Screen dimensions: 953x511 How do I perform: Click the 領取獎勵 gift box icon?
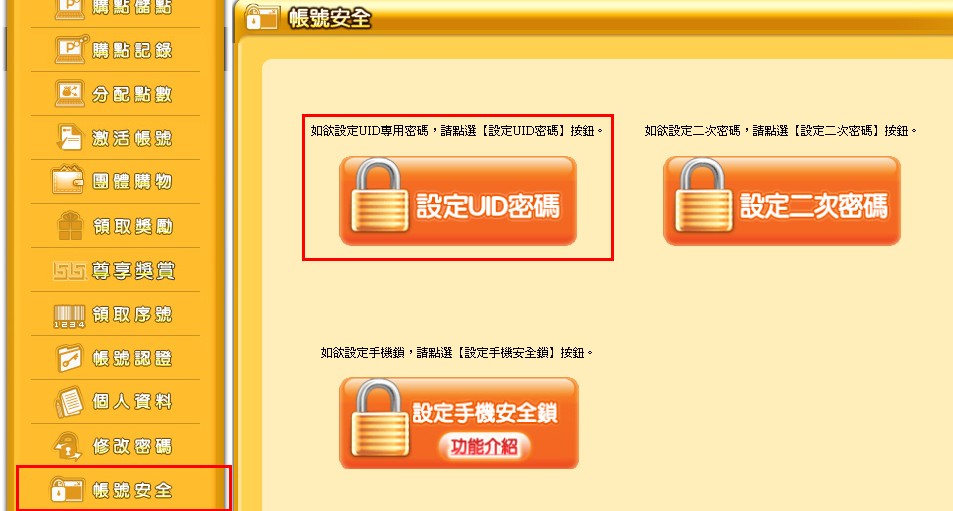(70, 225)
